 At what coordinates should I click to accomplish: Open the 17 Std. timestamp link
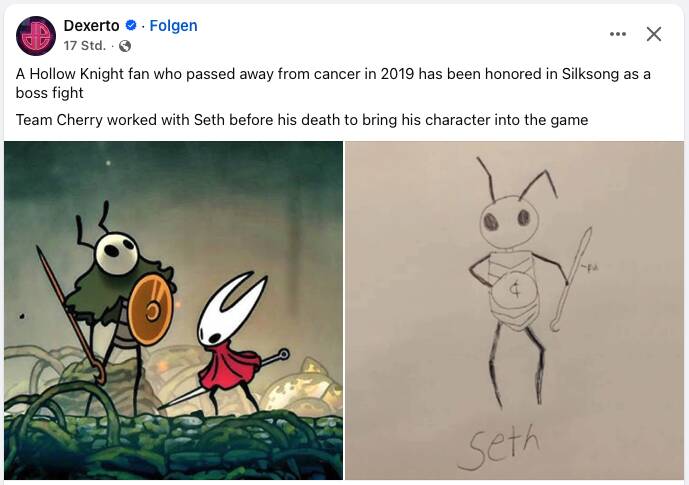click(85, 46)
